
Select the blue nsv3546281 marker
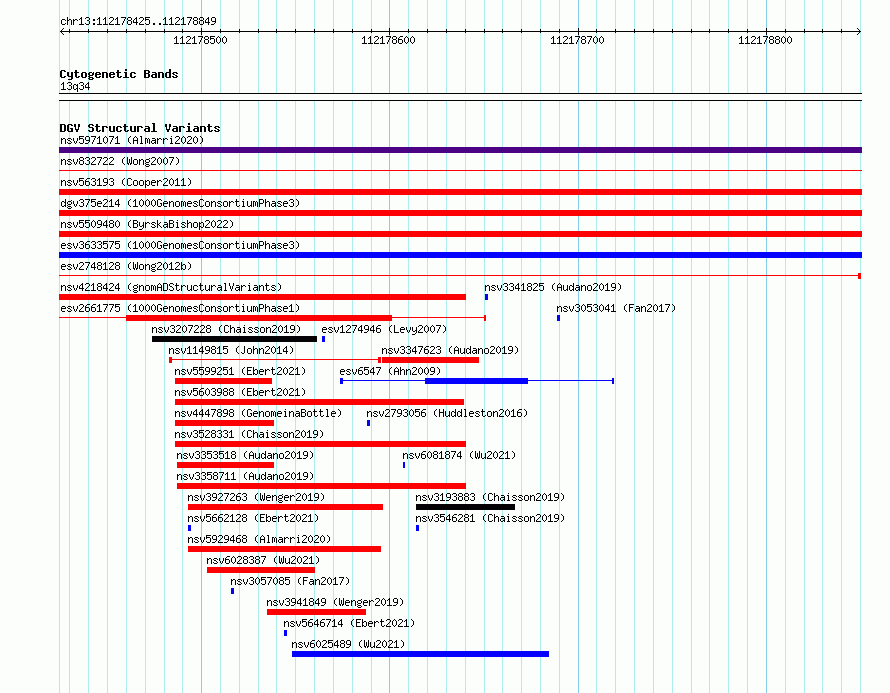(x=418, y=528)
